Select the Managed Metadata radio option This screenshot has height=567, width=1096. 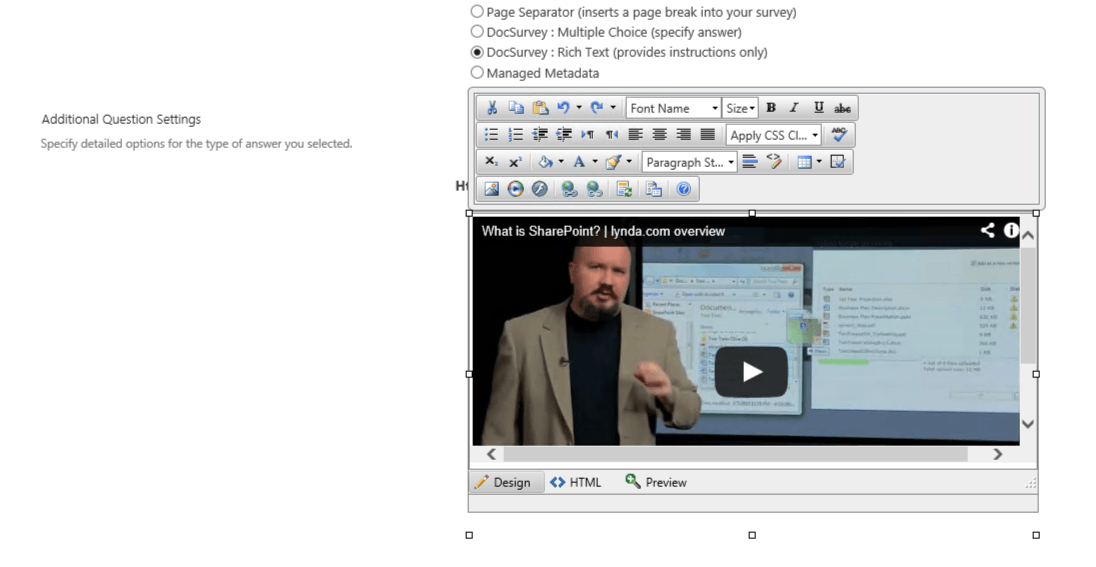pyautogui.click(x=477, y=72)
